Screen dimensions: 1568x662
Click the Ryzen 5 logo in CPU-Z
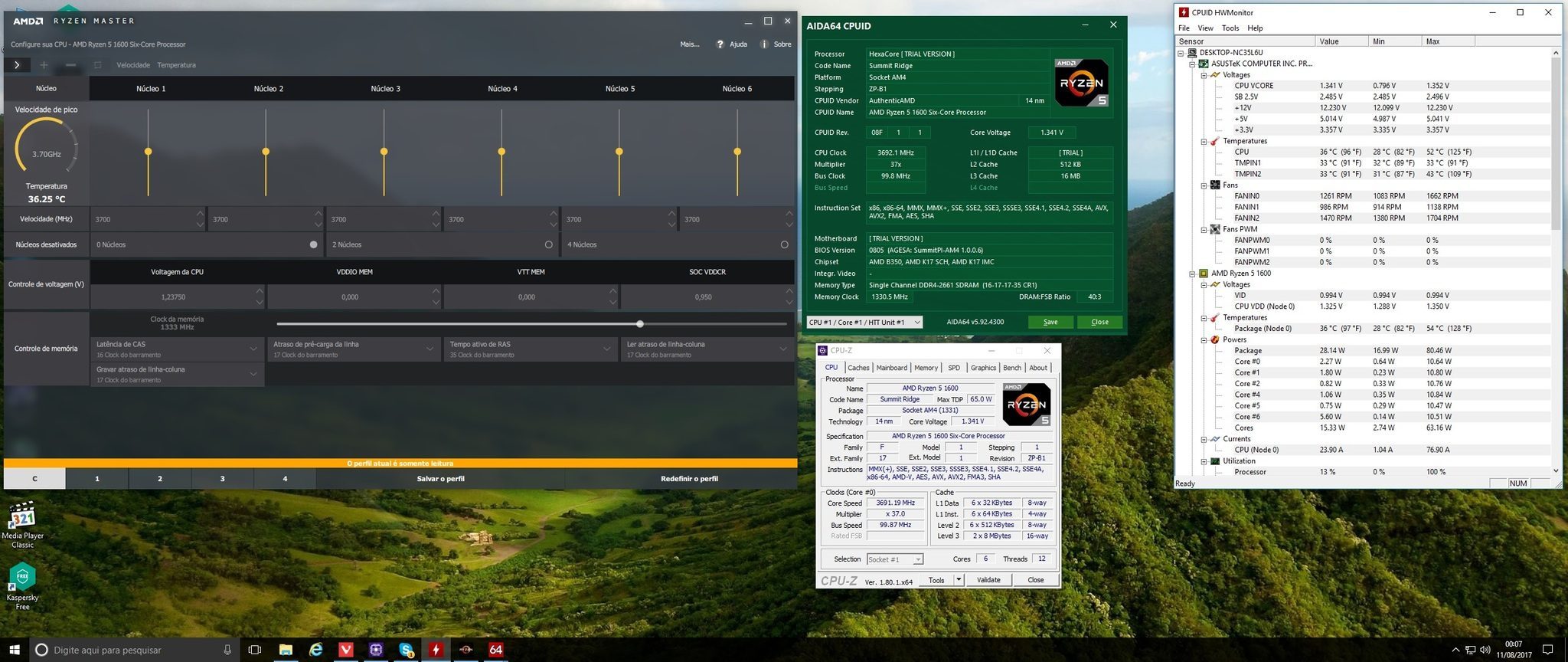point(1027,404)
